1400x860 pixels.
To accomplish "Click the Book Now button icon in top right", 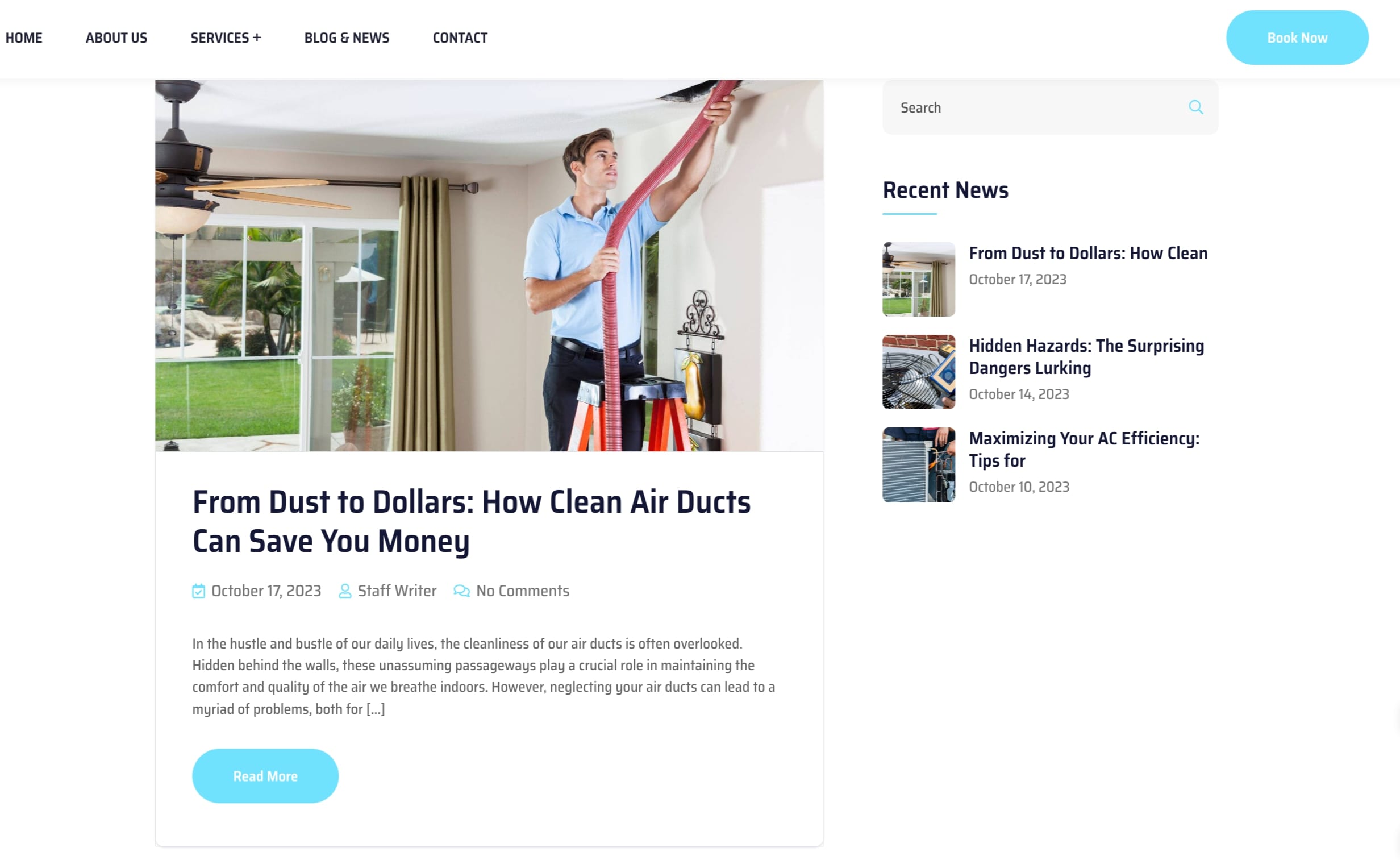I will click(1298, 37).
